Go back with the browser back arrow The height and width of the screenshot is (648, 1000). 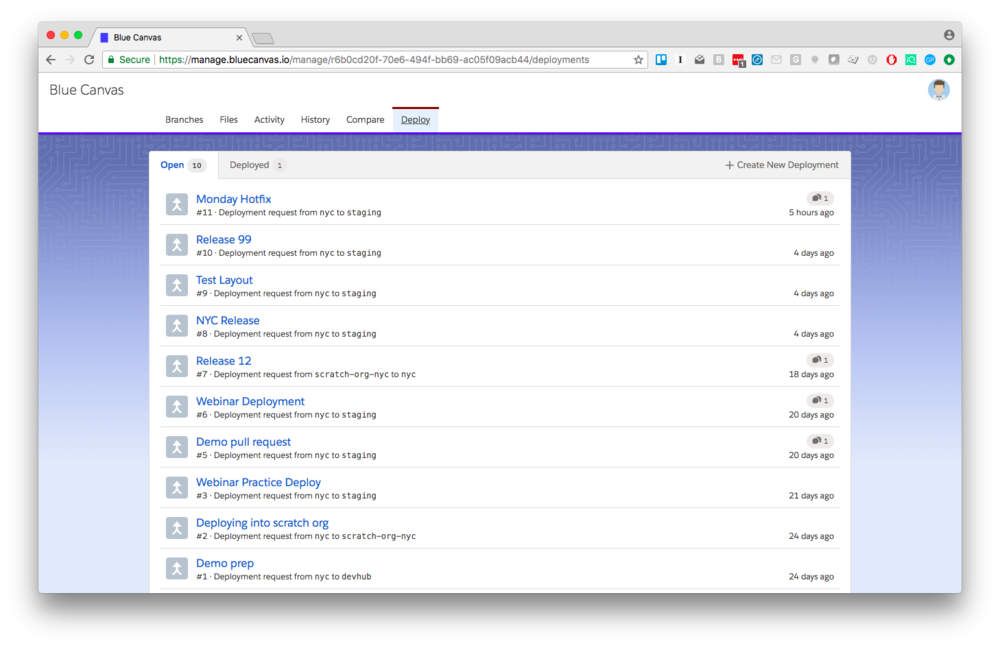point(51,60)
